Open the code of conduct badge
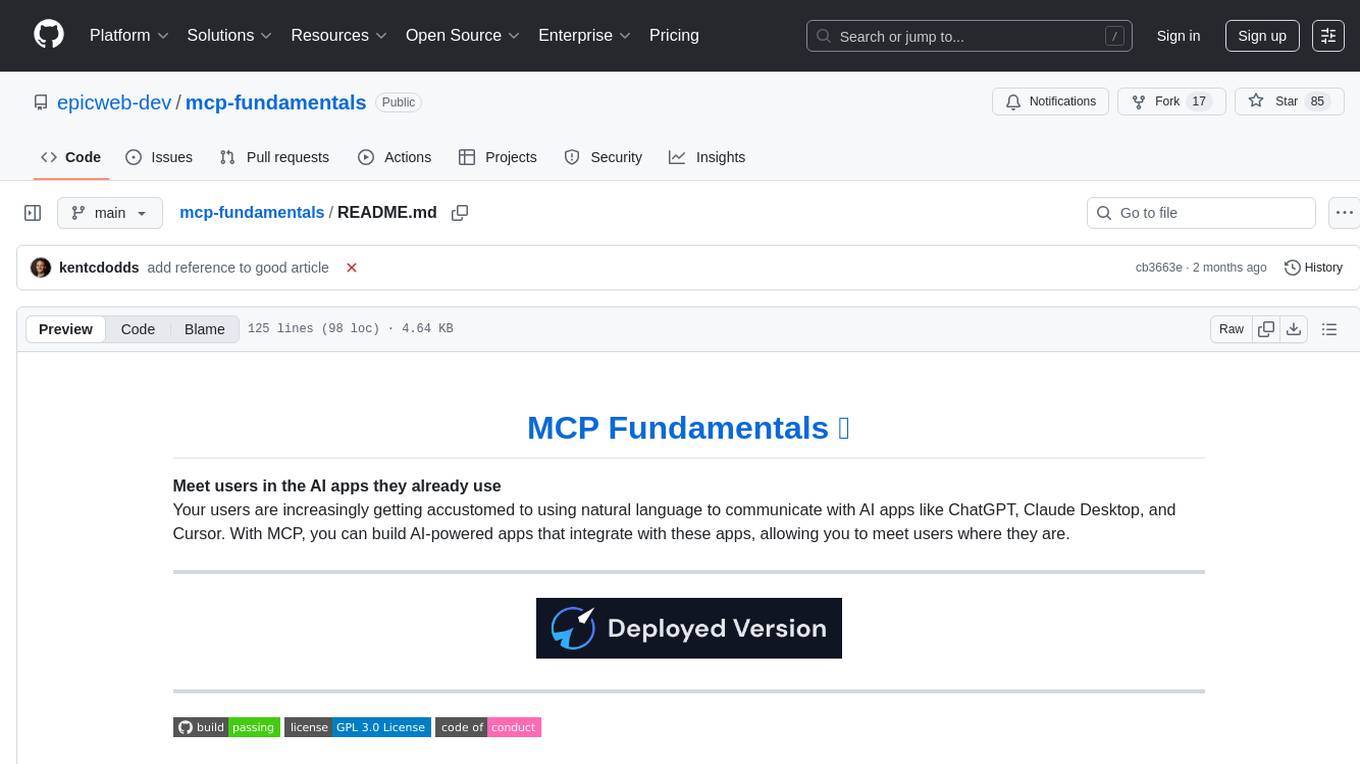 pyautogui.click(x=488, y=727)
